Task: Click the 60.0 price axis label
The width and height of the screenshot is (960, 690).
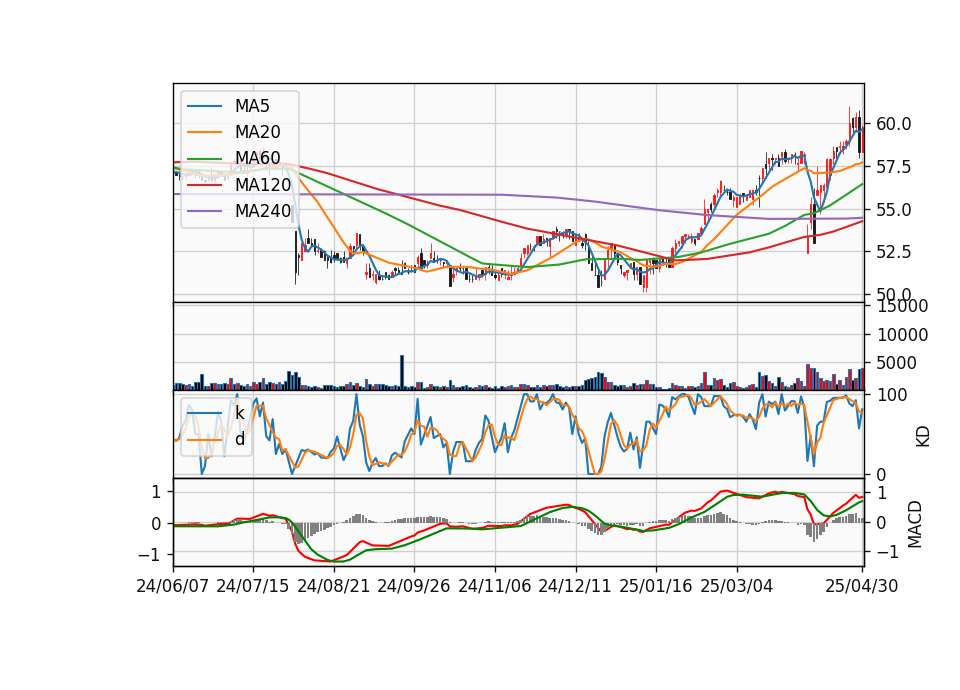Action: pos(894,124)
